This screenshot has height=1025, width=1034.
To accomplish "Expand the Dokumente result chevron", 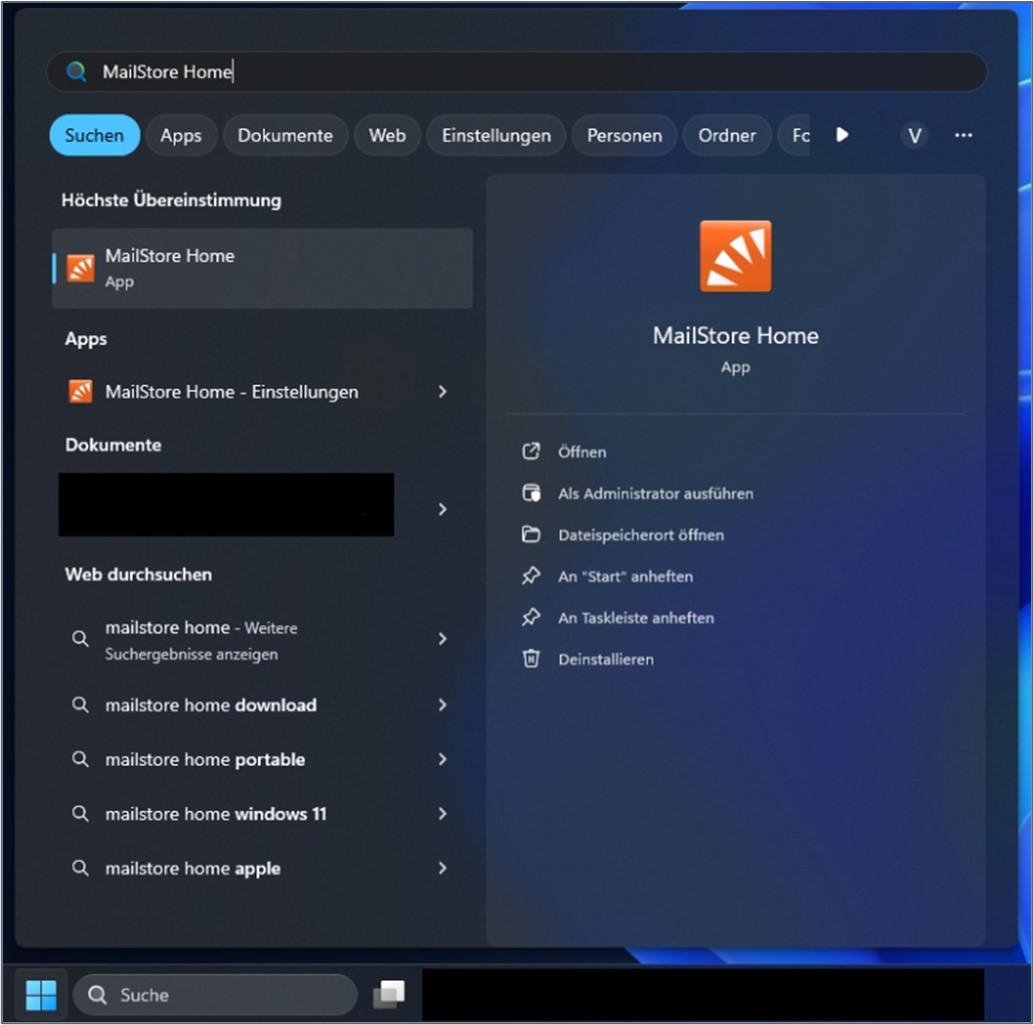I will click(x=442, y=509).
